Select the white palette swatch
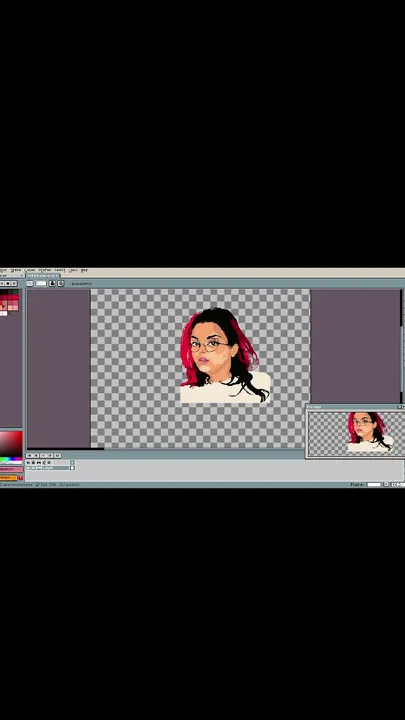The image size is (405, 720). [3, 313]
